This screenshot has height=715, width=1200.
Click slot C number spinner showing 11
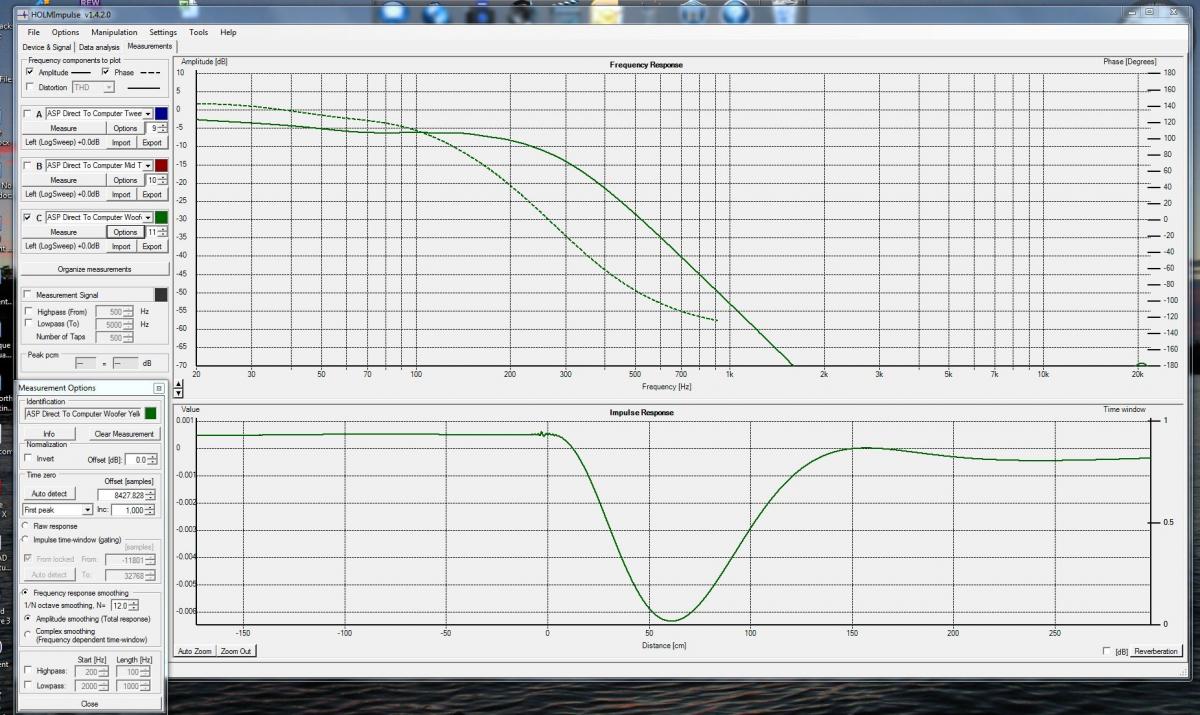point(155,232)
